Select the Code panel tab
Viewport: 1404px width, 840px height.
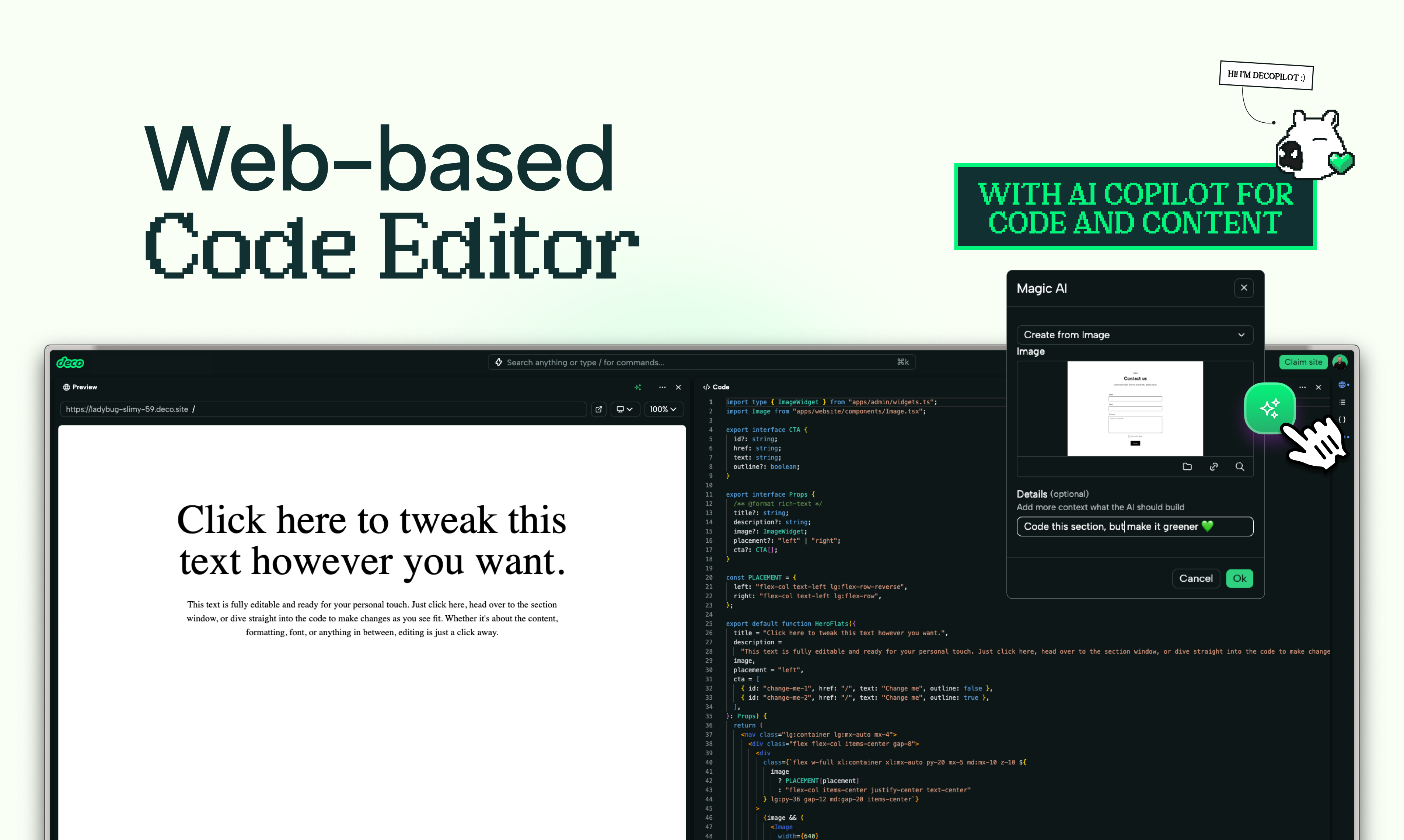[x=716, y=387]
